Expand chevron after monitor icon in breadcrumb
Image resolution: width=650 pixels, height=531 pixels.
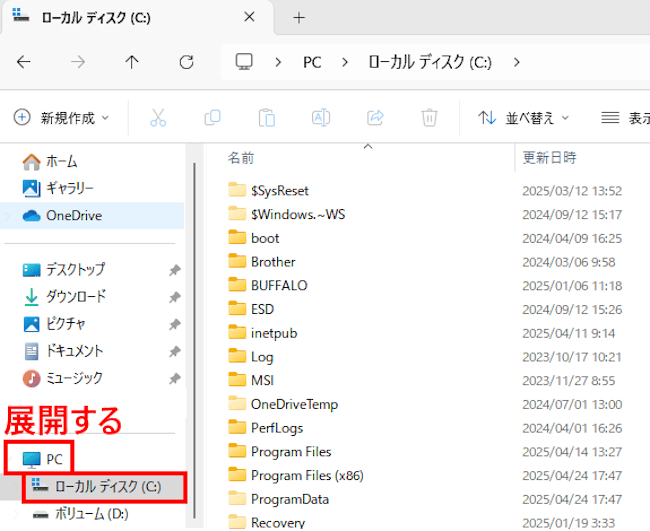pos(278,63)
